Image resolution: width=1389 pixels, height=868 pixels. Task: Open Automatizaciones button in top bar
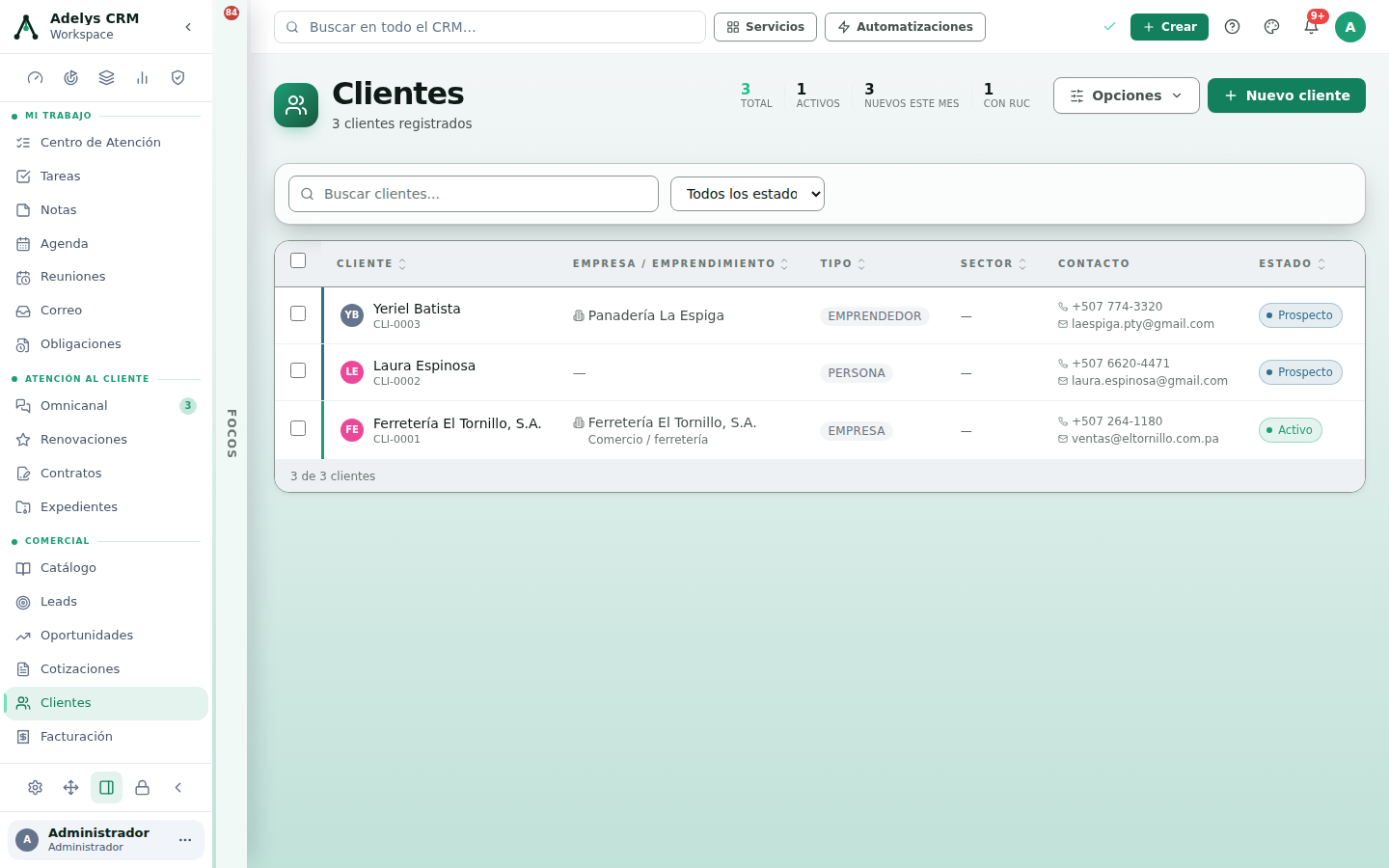pos(905,27)
